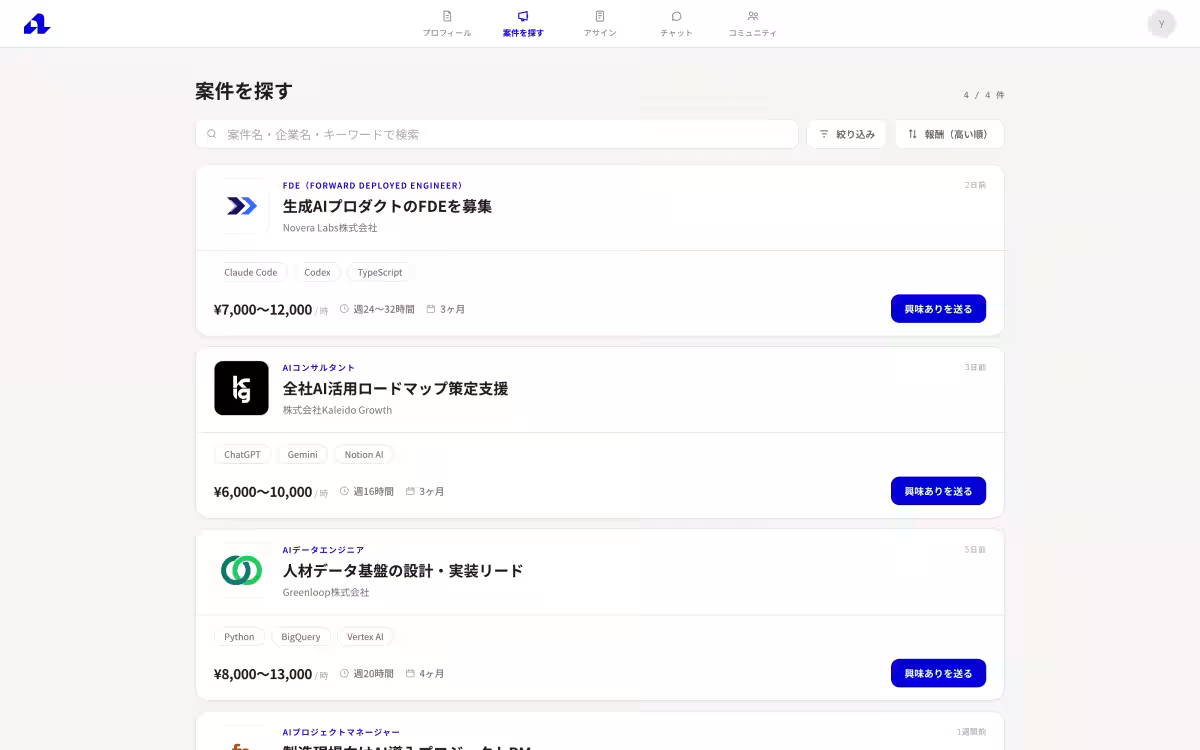Screen dimensions: 1200x750
Task: Click the Greenloop company logo
Action: coord(241,570)
